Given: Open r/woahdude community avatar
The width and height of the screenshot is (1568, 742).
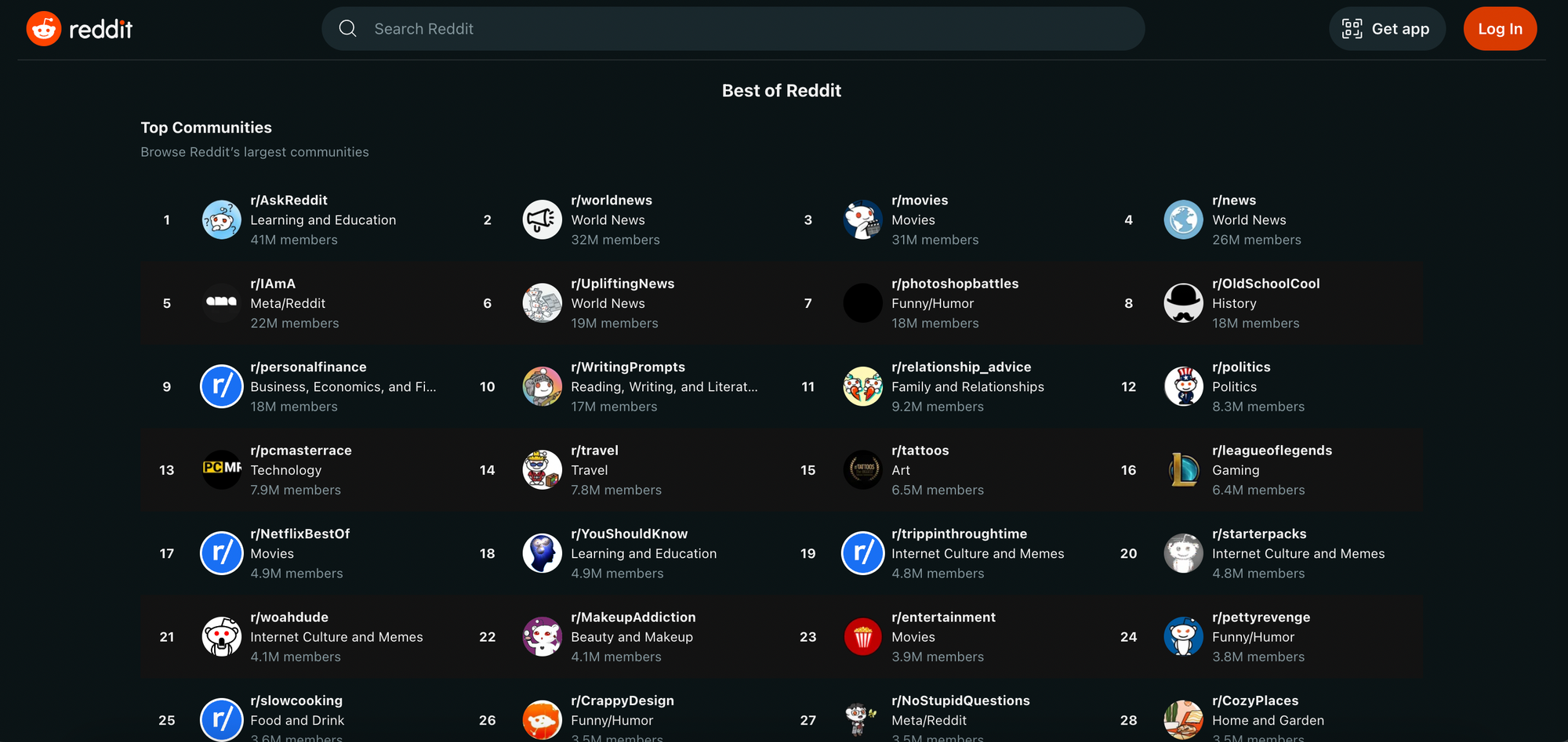Looking at the screenshot, I should pyautogui.click(x=222, y=637).
